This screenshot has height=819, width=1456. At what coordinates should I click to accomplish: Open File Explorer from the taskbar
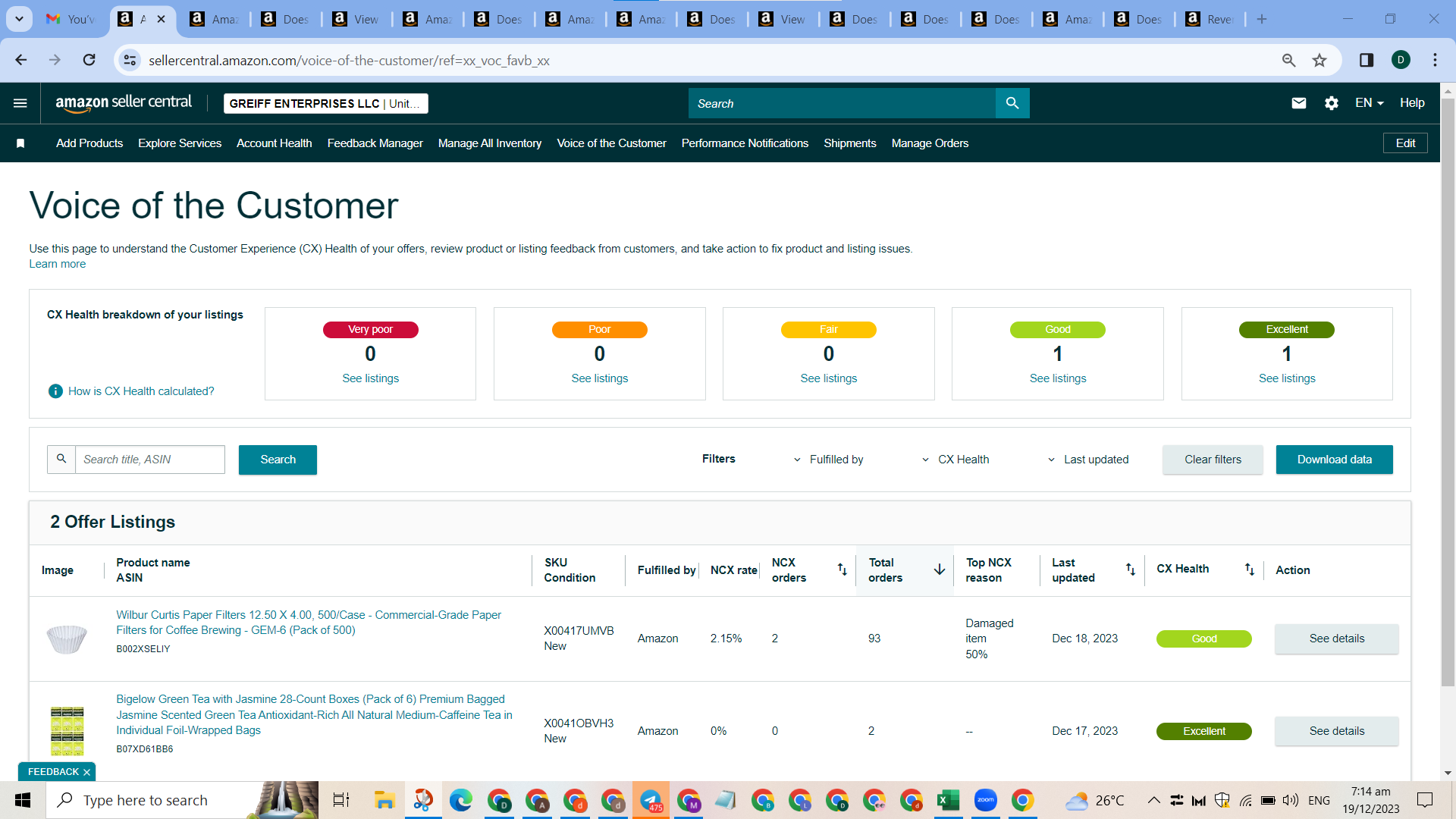384,800
